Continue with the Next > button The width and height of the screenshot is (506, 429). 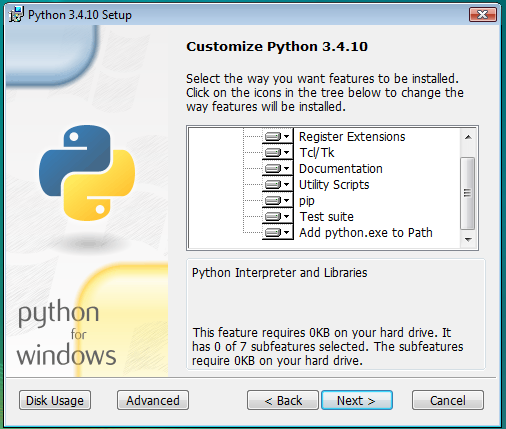357,400
